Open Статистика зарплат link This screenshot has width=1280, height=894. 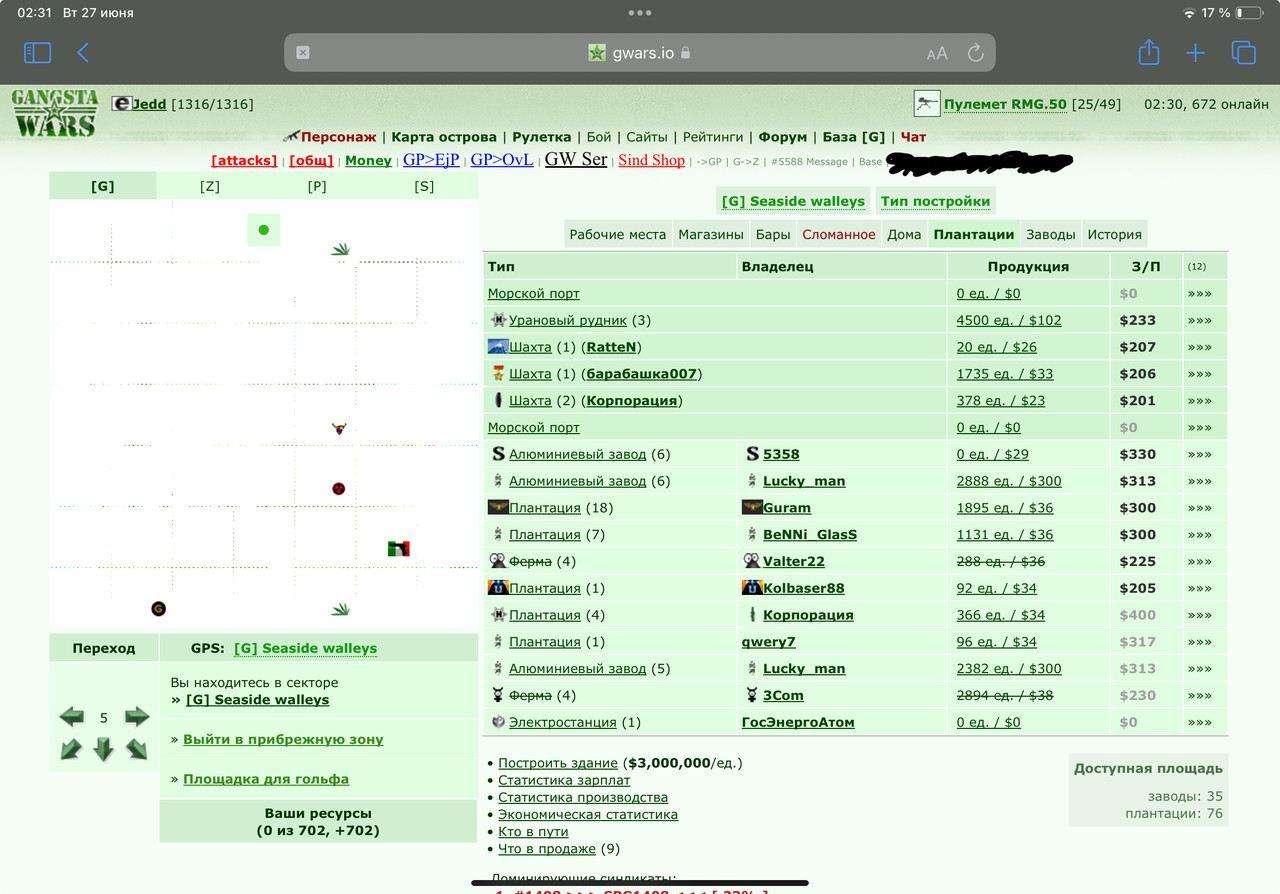tap(564, 780)
